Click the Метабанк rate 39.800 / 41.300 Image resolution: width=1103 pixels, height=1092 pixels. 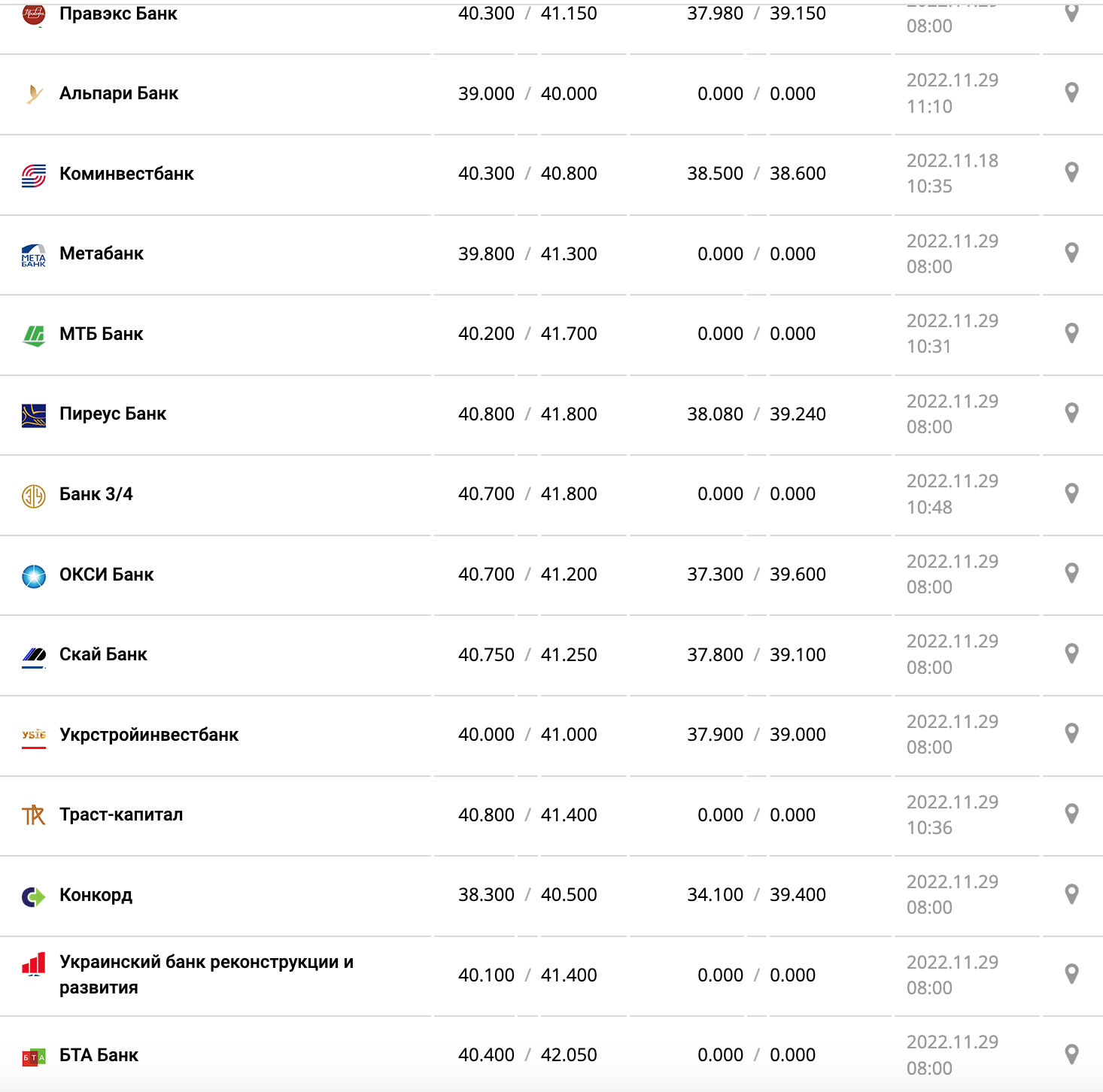pos(527,254)
